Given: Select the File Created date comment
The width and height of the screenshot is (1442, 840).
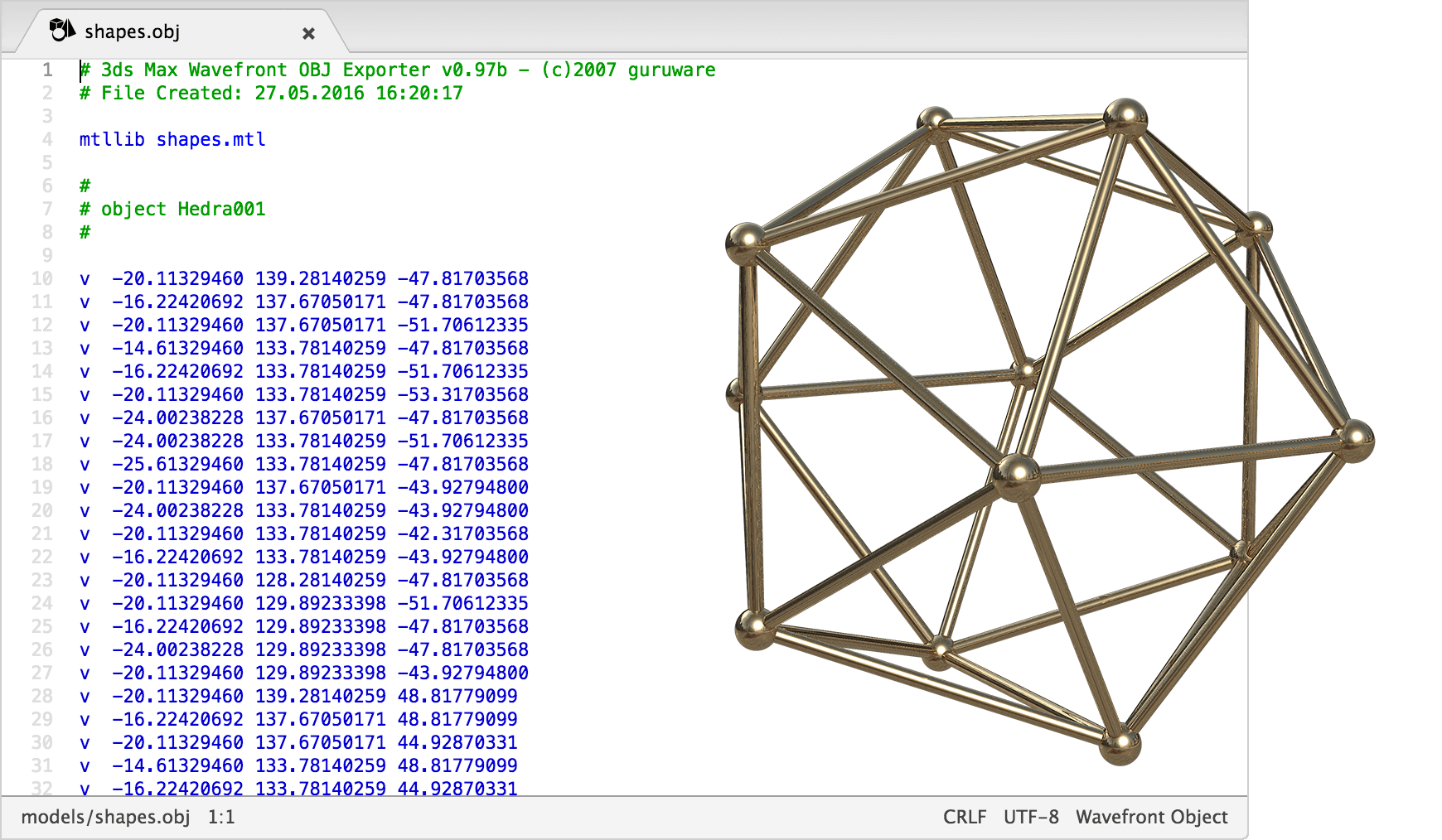Looking at the screenshot, I should coord(269,93).
